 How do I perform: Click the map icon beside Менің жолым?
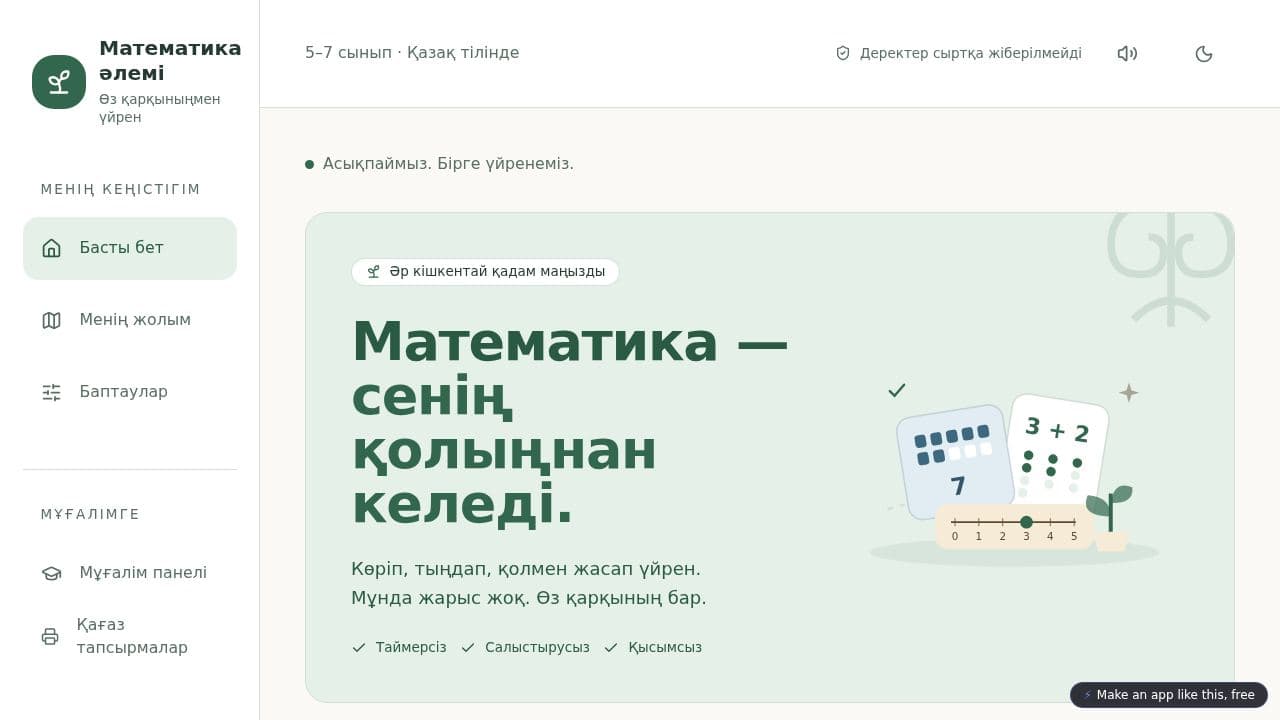(x=52, y=320)
